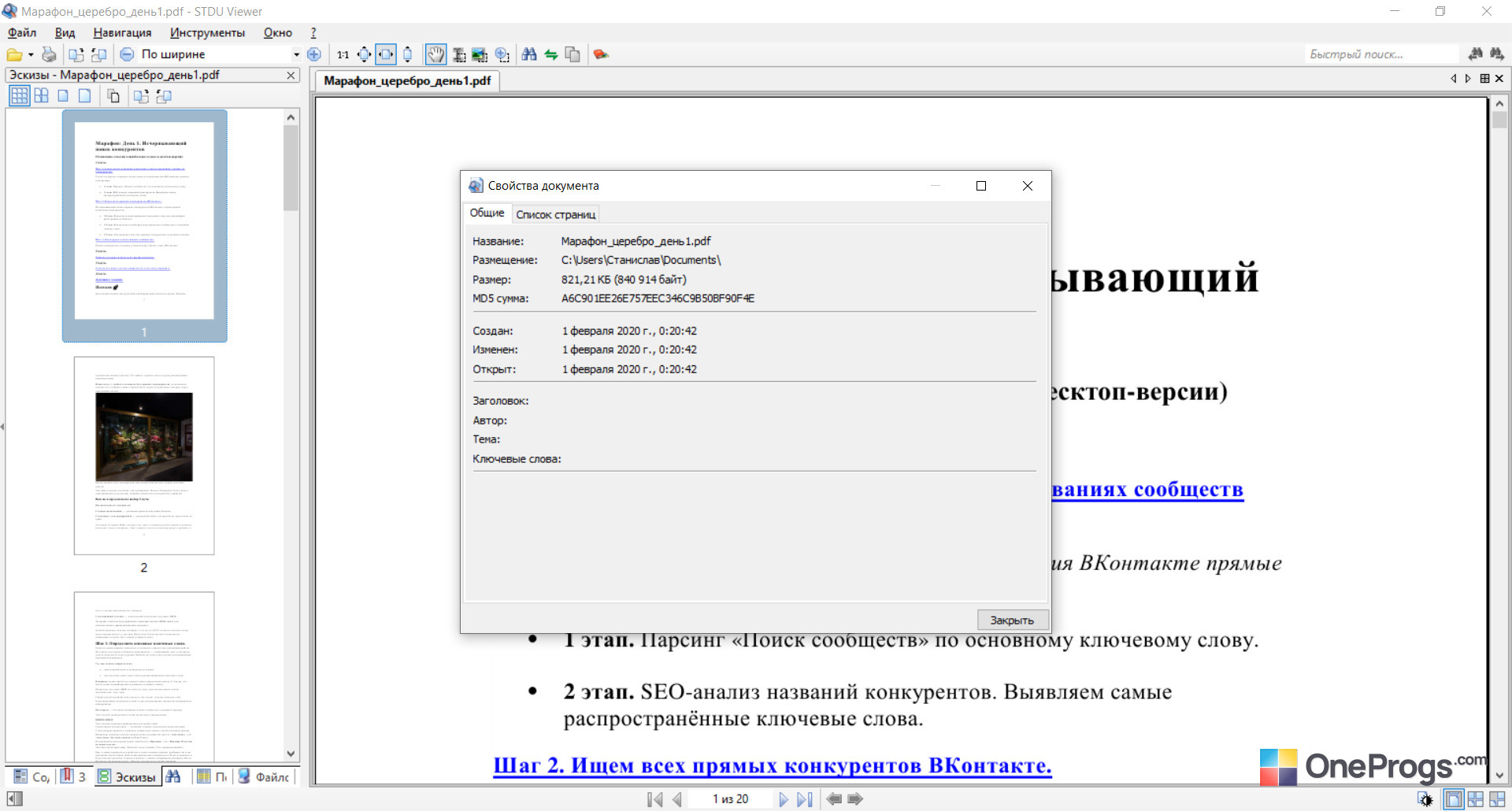1512x811 pixels.
Task: Toggle the fit-to-width mode icon
Action: pyautogui.click(x=386, y=54)
